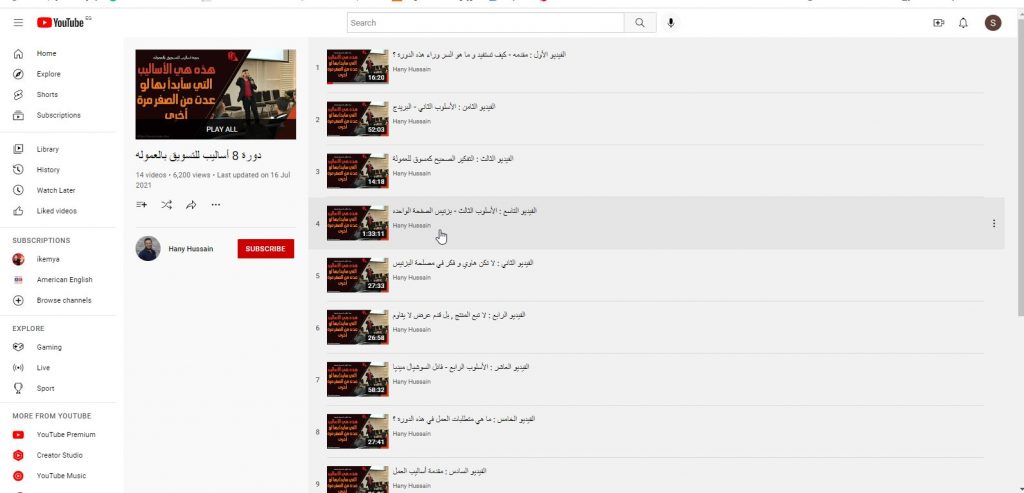Screen dimensions: 1024x493
Task: Click title of playlist video 8
Action: pyautogui.click(x=464, y=419)
